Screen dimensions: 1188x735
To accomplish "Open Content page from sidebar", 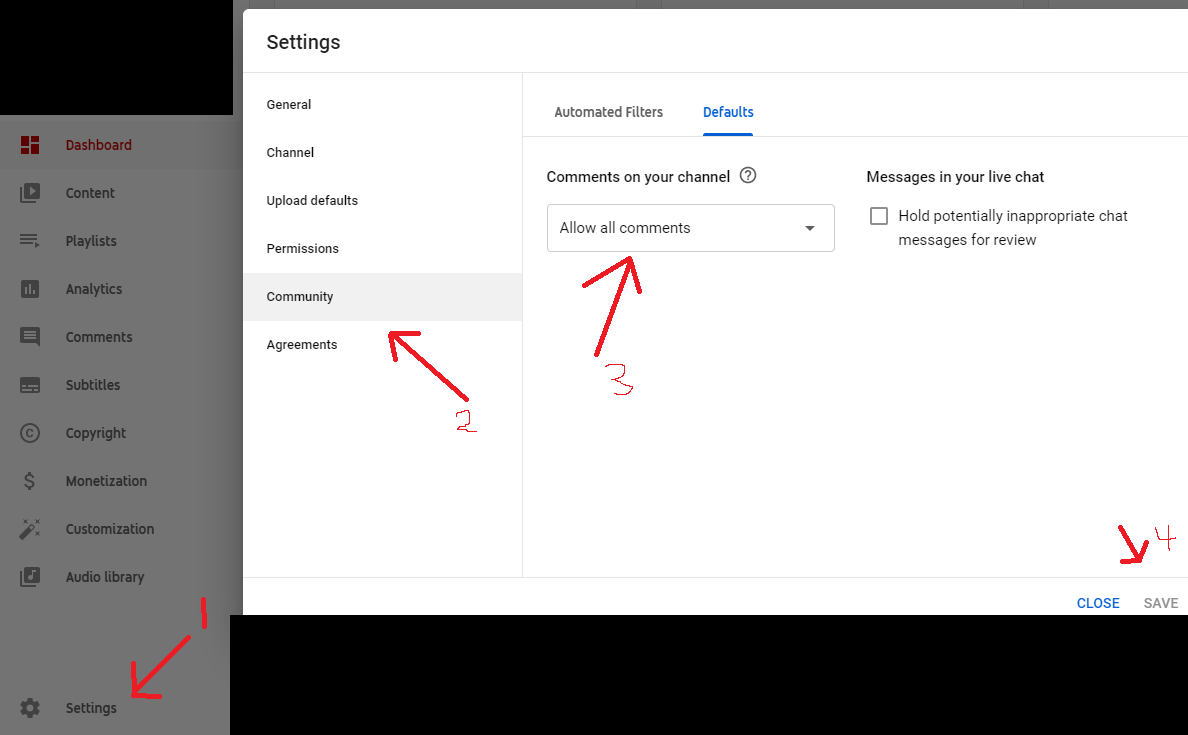I will tap(90, 192).
